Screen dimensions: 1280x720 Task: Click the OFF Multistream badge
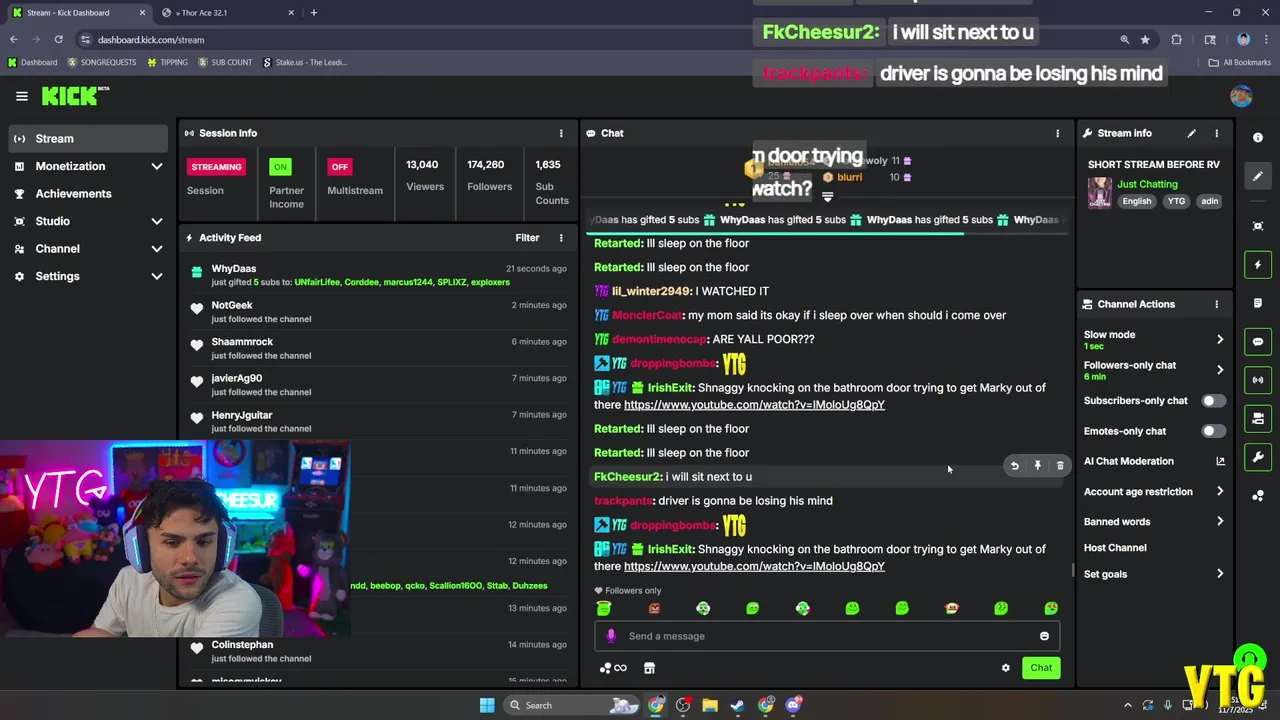pyautogui.click(x=340, y=167)
